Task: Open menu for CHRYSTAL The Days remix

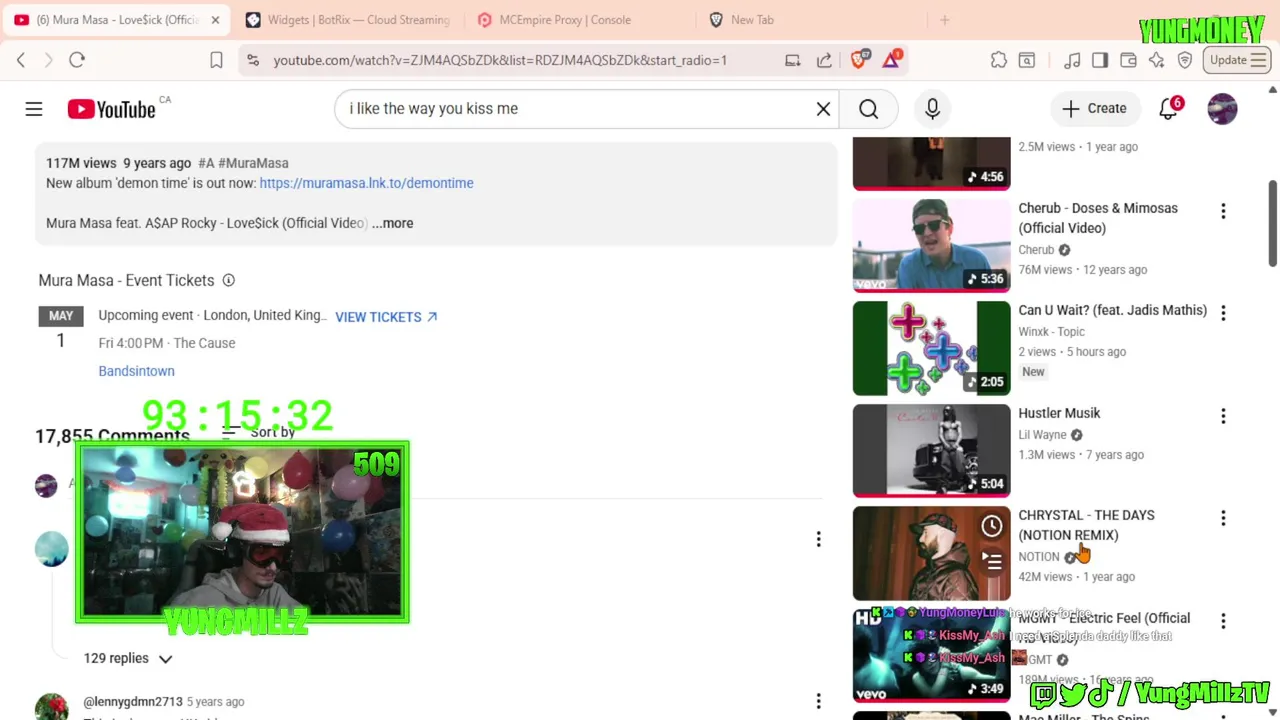Action: click(1223, 518)
